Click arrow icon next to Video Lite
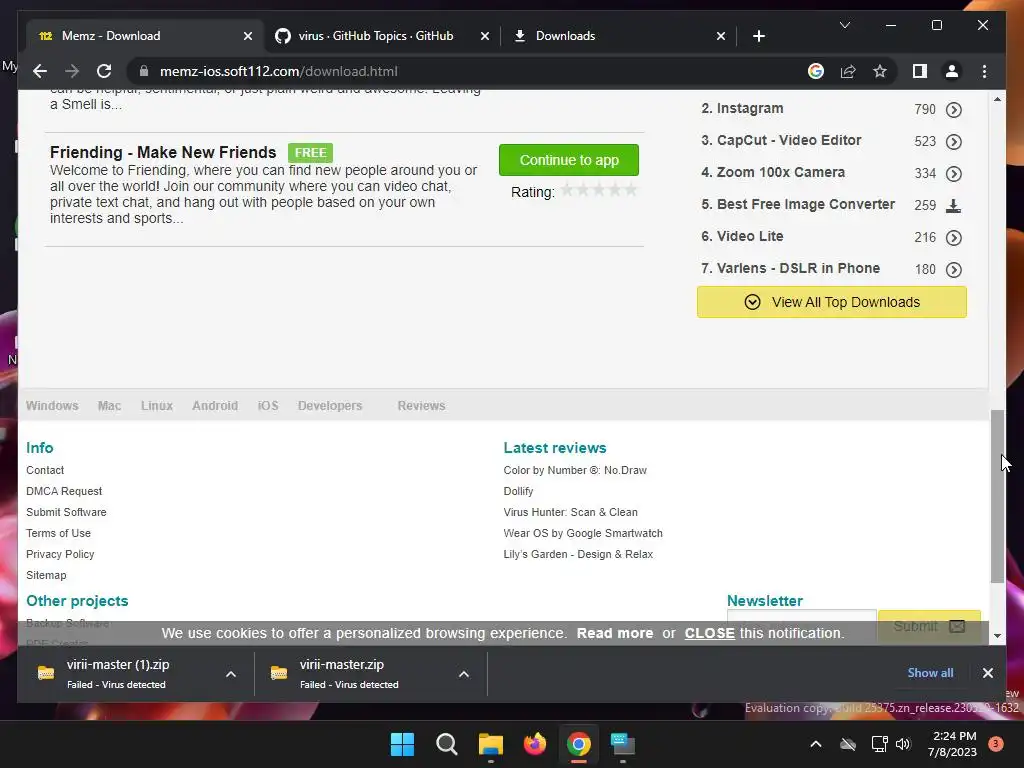This screenshot has width=1024, height=768. point(953,238)
